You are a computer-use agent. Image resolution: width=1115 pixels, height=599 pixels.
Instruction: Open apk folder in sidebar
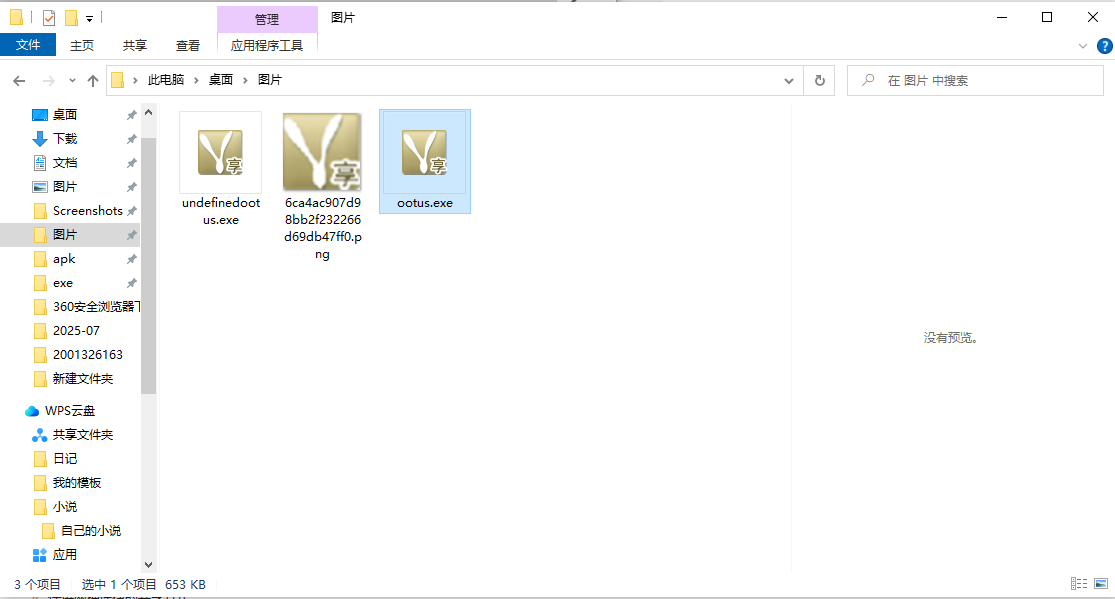tap(64, 259)
